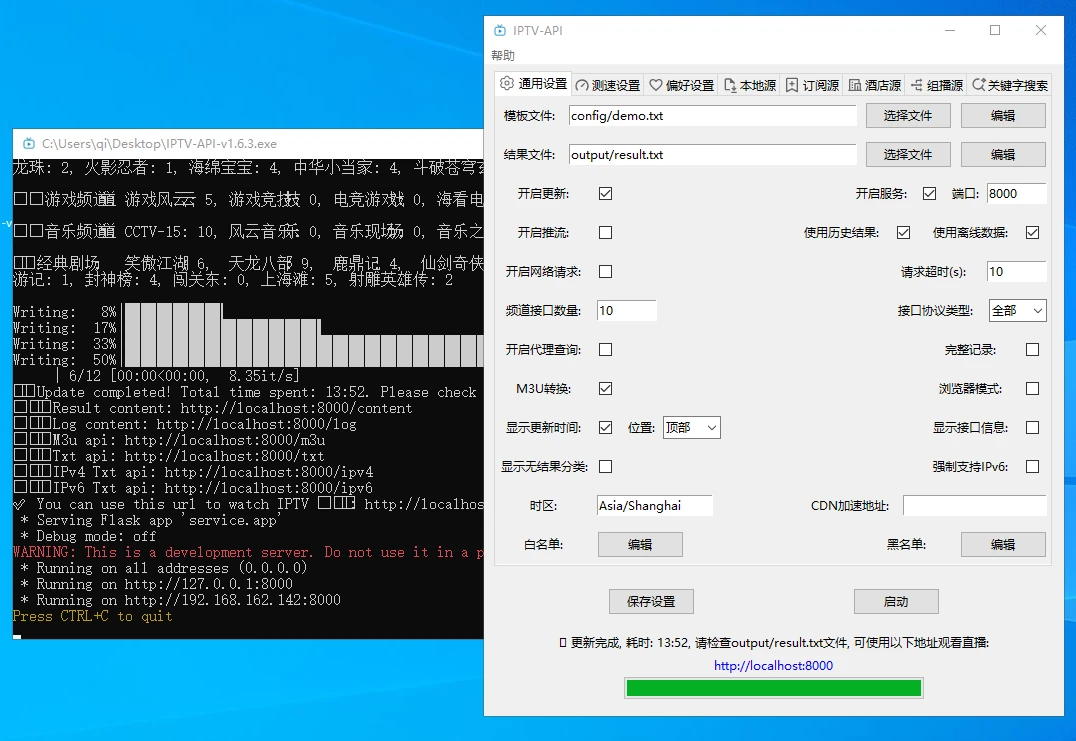Click the file icon on 本地源 tab

730,86
